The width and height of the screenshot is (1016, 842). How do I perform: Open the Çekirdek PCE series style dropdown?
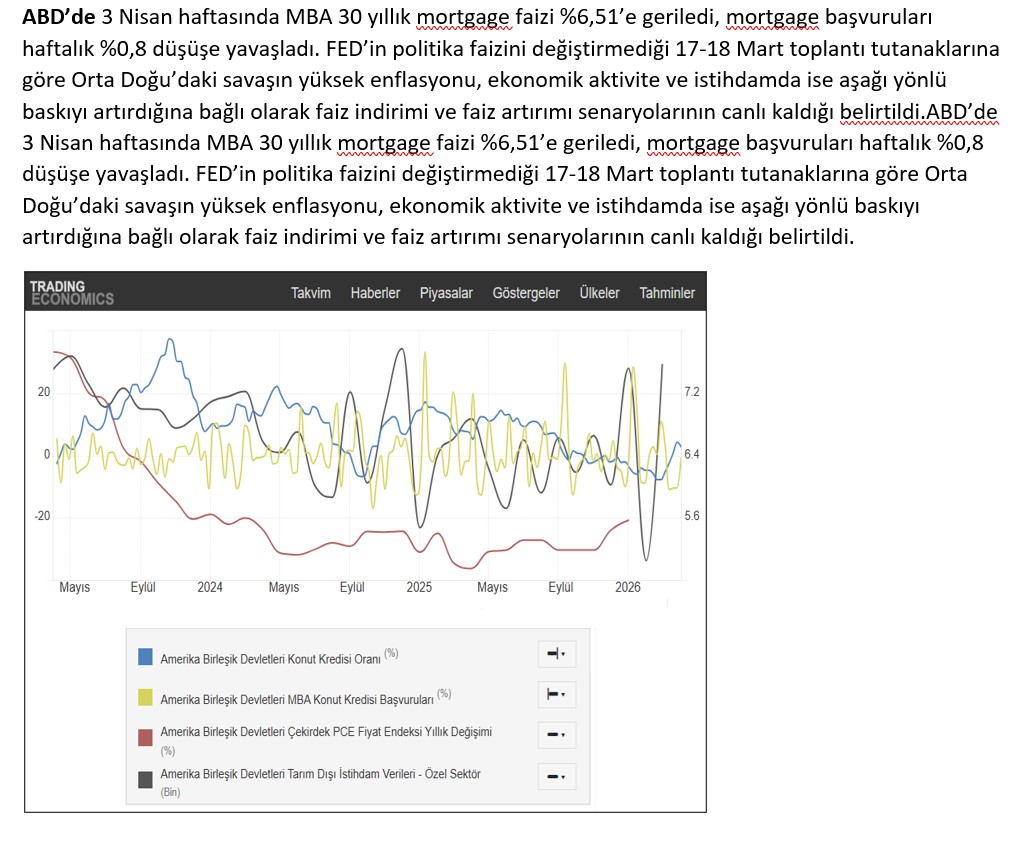coord(556,735)
